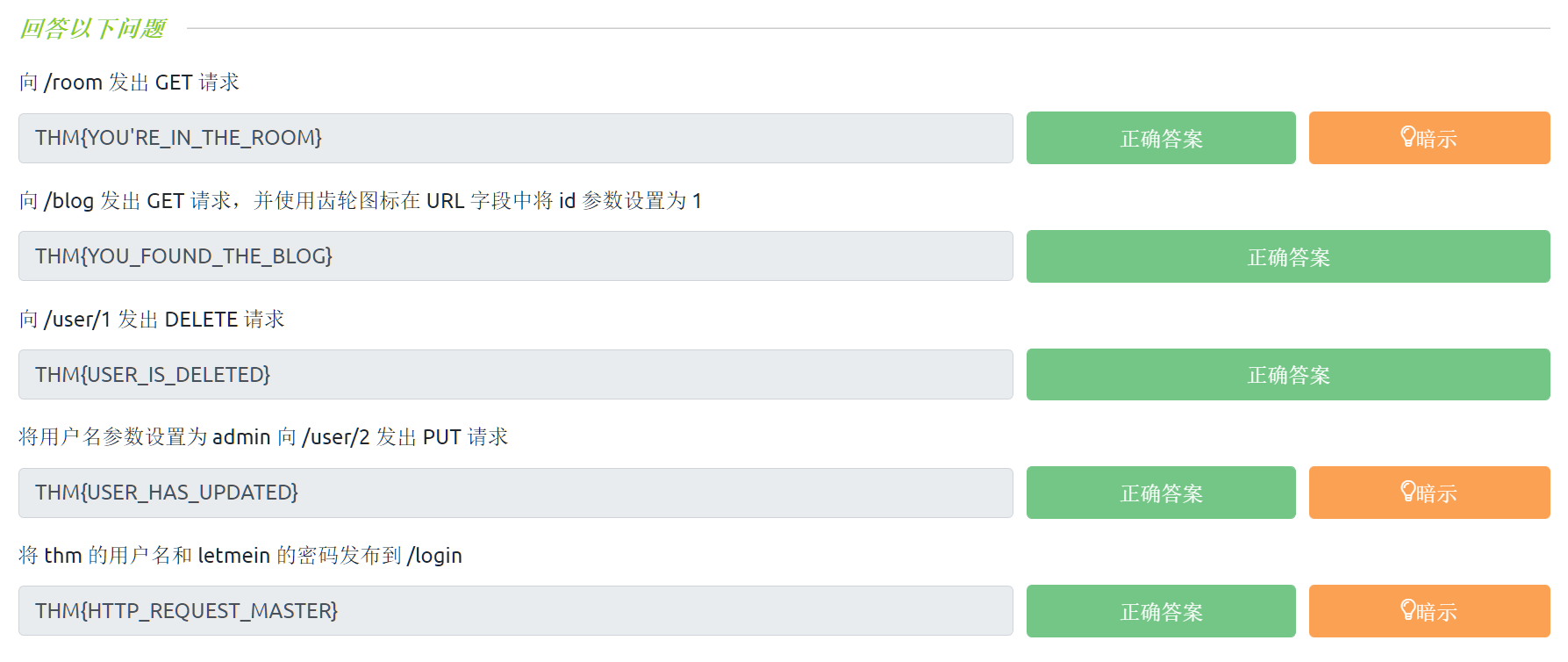Focus the THM{YOU'RE_IN_THE_ROOM} answer field
Viewport: 1568px width, 662px height.
pyautogui.click(x=515, y=138)
